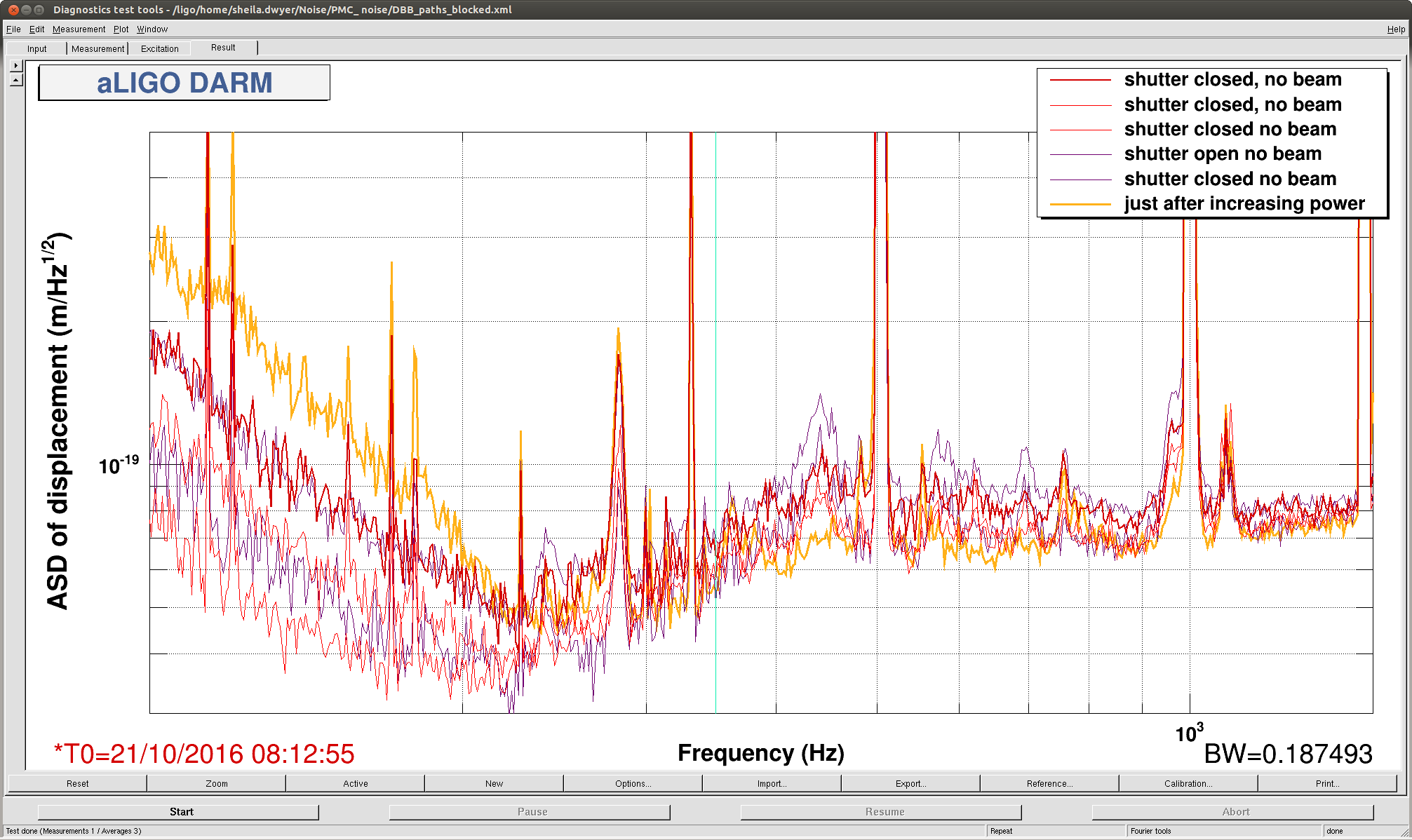Click the Reset button
Screen dimensions: 1412x840
coord(77,783)
